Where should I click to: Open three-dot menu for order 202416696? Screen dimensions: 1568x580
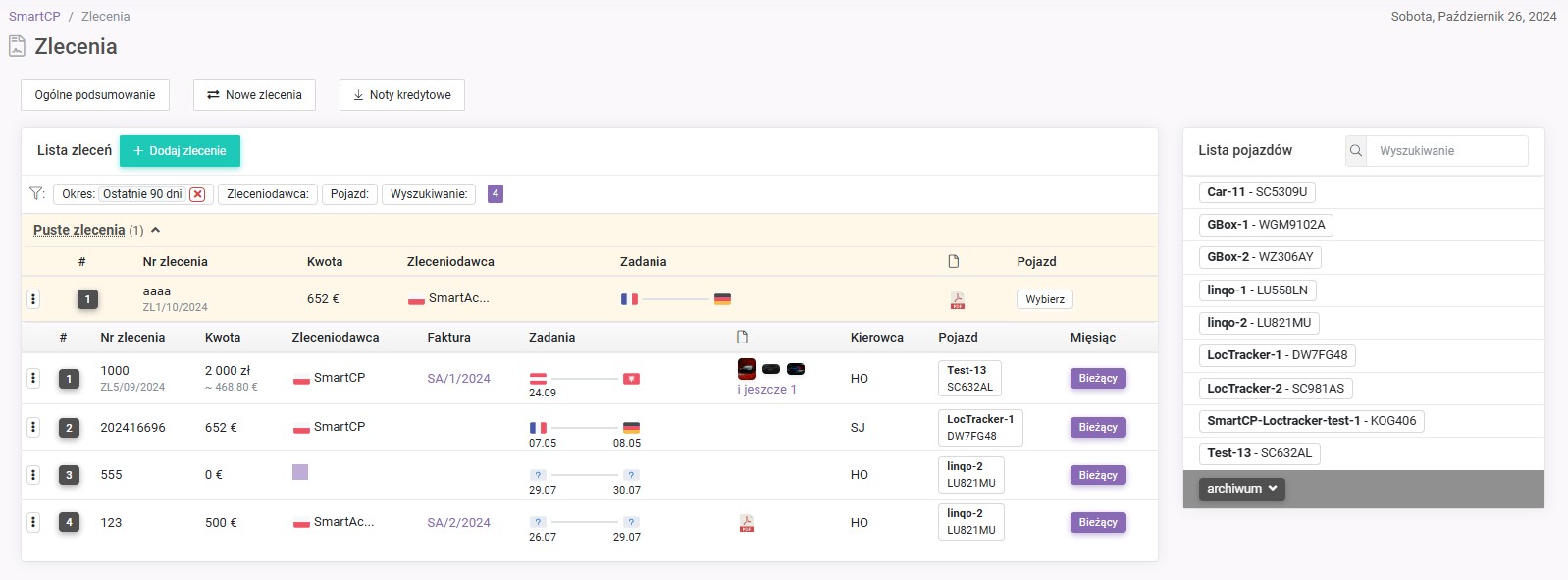[x=33, y=427]
